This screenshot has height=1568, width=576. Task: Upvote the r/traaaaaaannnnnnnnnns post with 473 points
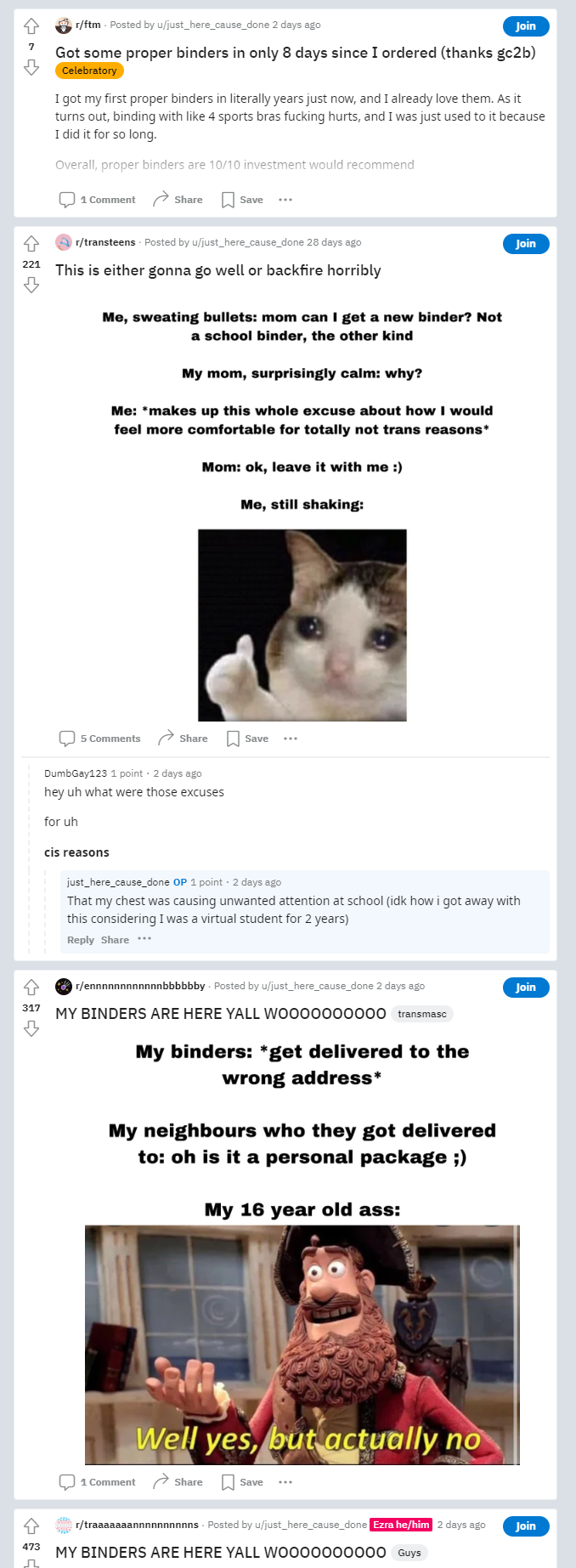(31, 1526)
